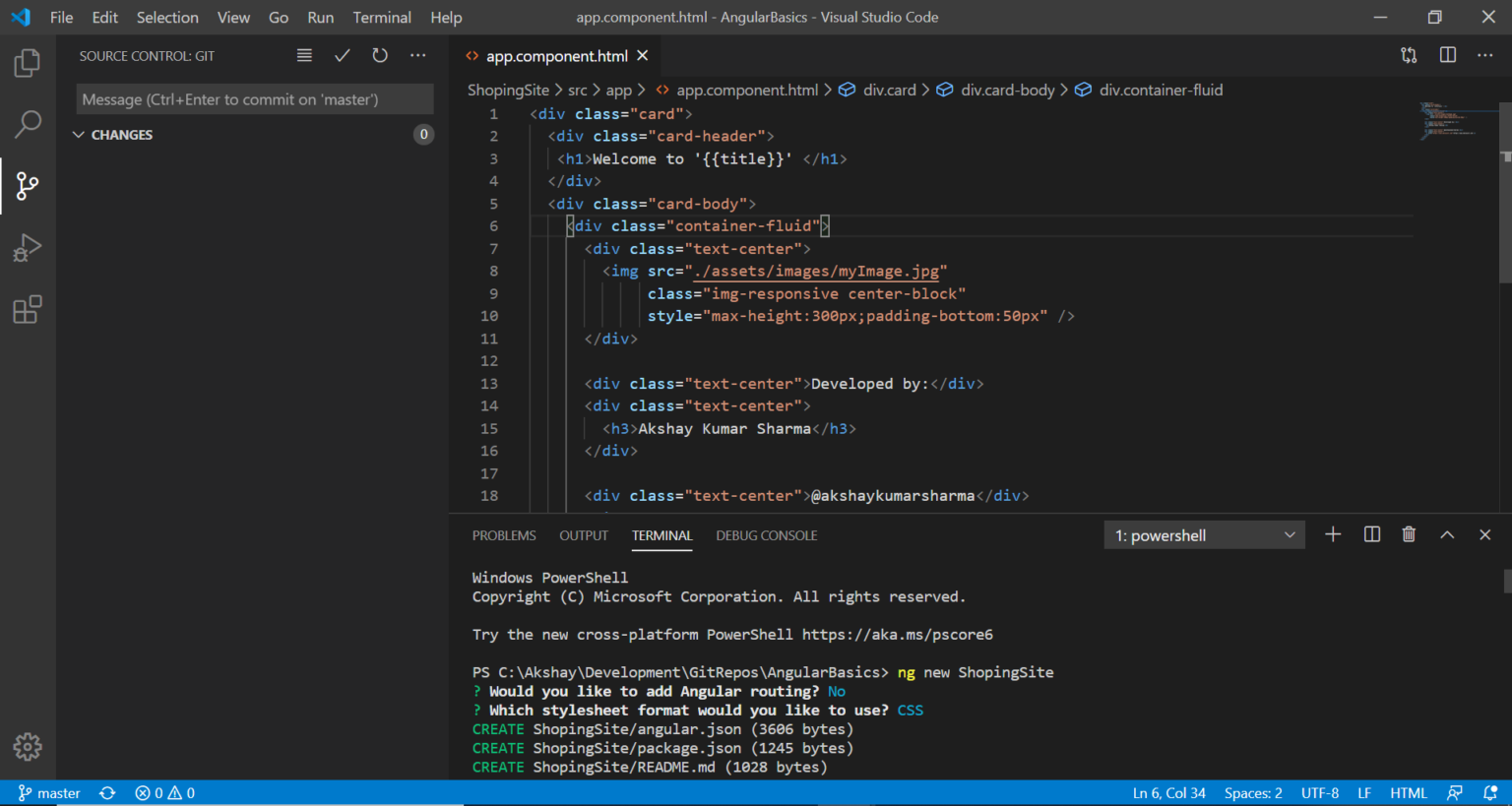Open the Search view in activity bar
This screenshot has width=1512, height=806.
coord(28,124)
